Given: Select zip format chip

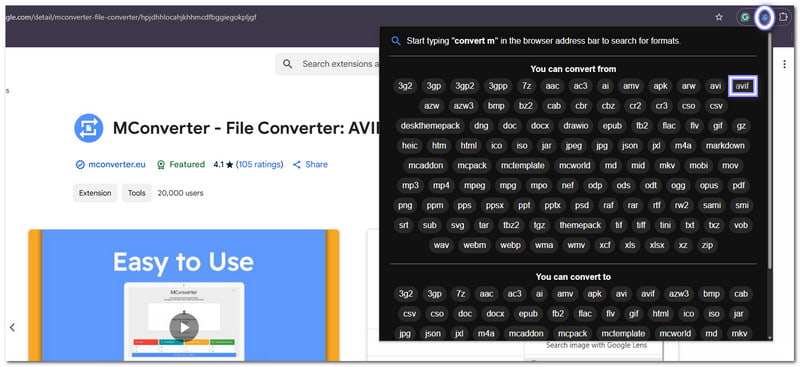Looking at the screenshot, I should click(x=707, y=245).
